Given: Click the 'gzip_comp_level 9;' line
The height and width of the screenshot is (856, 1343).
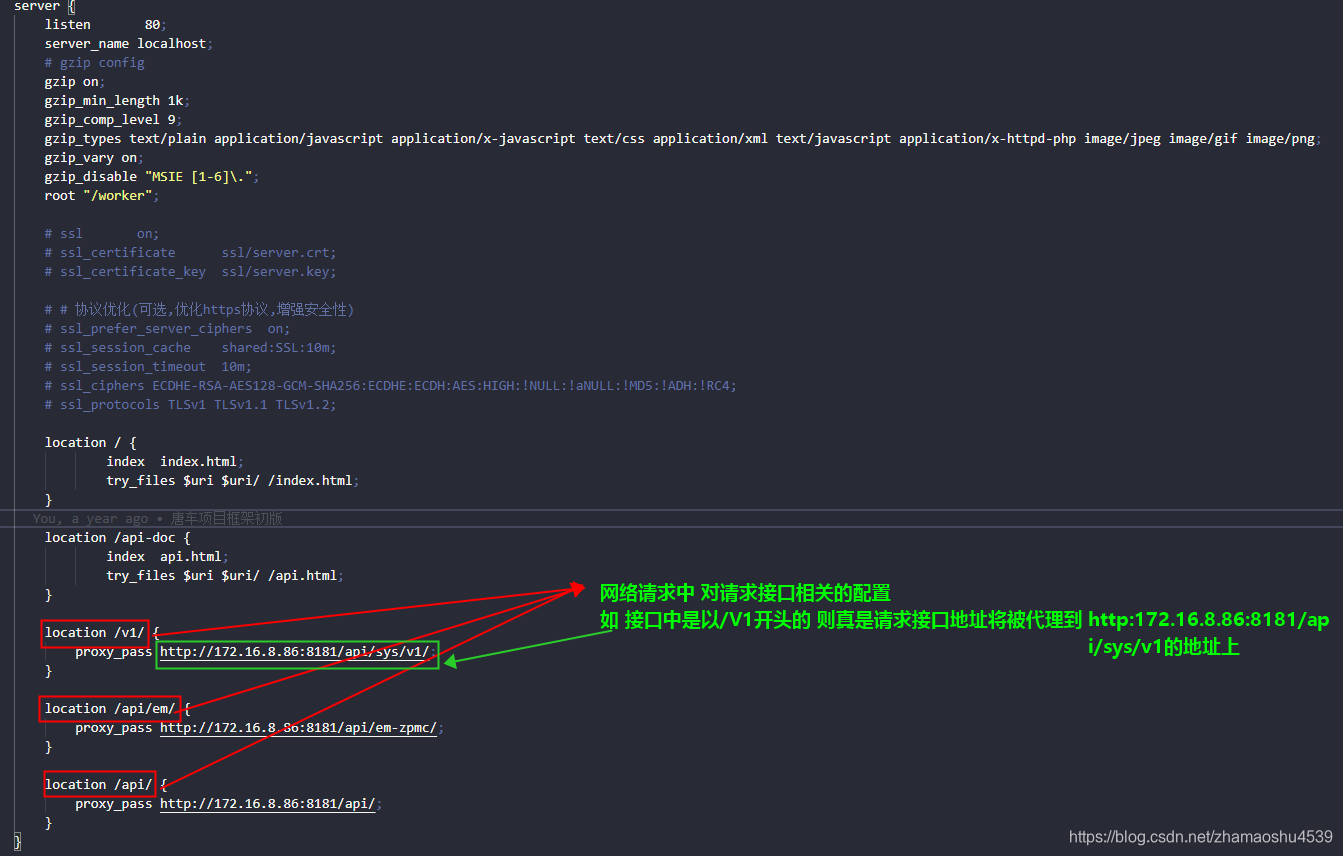Looking at the screenshot, I should coord(113,119).
